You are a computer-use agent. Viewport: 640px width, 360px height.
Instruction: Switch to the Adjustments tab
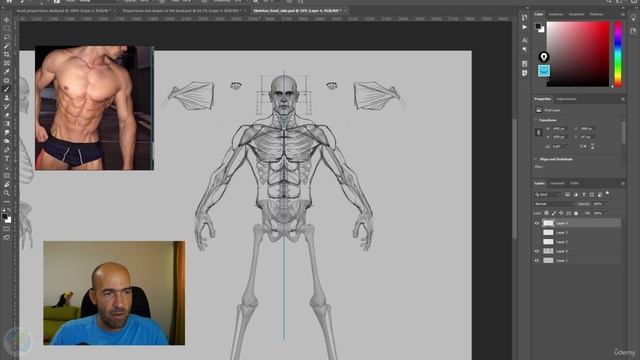(x=567, y=99)
